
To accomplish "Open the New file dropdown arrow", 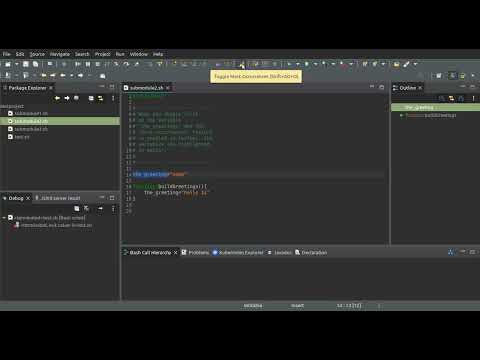I will tap(16, 64).
